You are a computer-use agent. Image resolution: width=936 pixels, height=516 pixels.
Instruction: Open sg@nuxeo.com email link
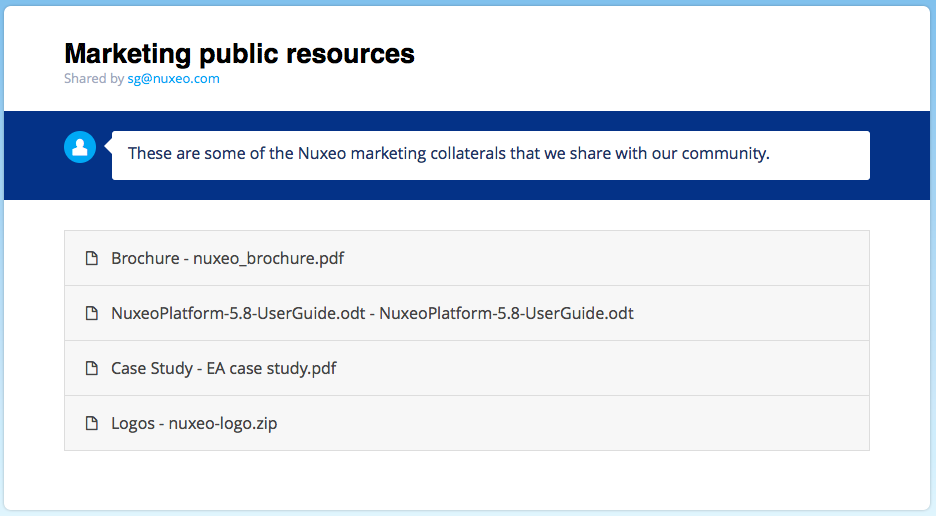173,79
